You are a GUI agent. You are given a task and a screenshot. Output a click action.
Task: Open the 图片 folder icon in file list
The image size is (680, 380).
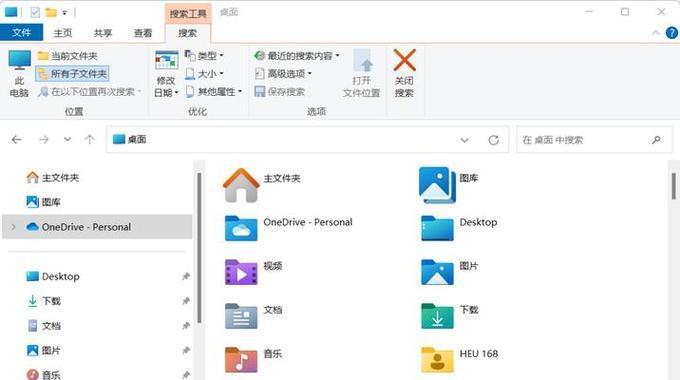pos(437,272)
